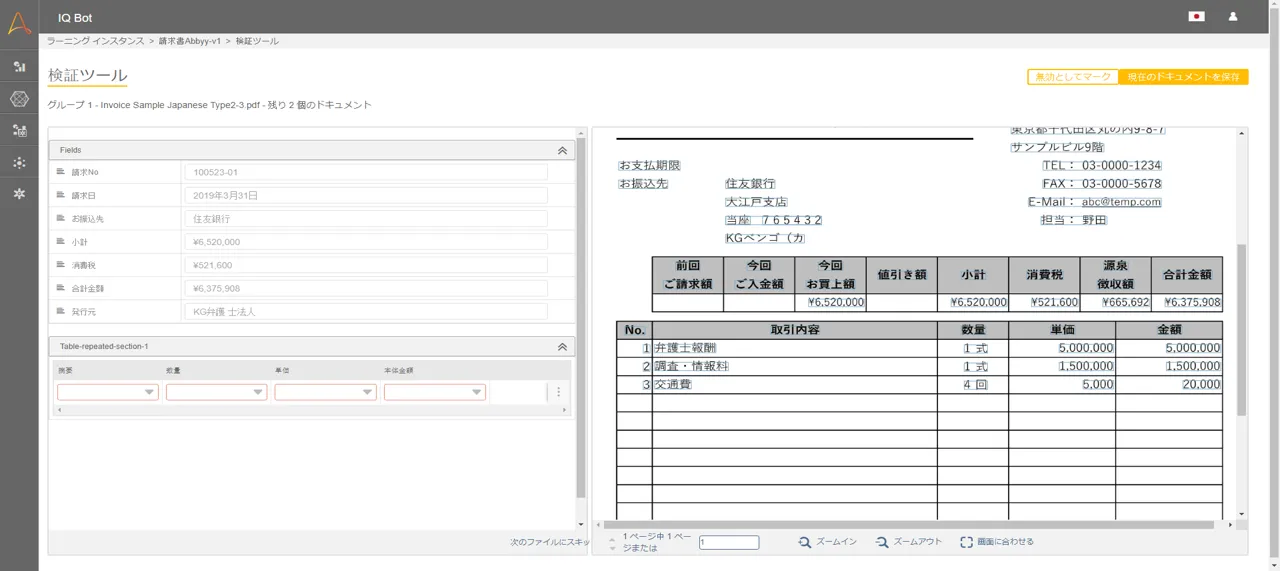The height and width of the screenshot is (571, 1280).
Task: Click fit to screen (画面に合わせる) icon
Action: point(966,542)
